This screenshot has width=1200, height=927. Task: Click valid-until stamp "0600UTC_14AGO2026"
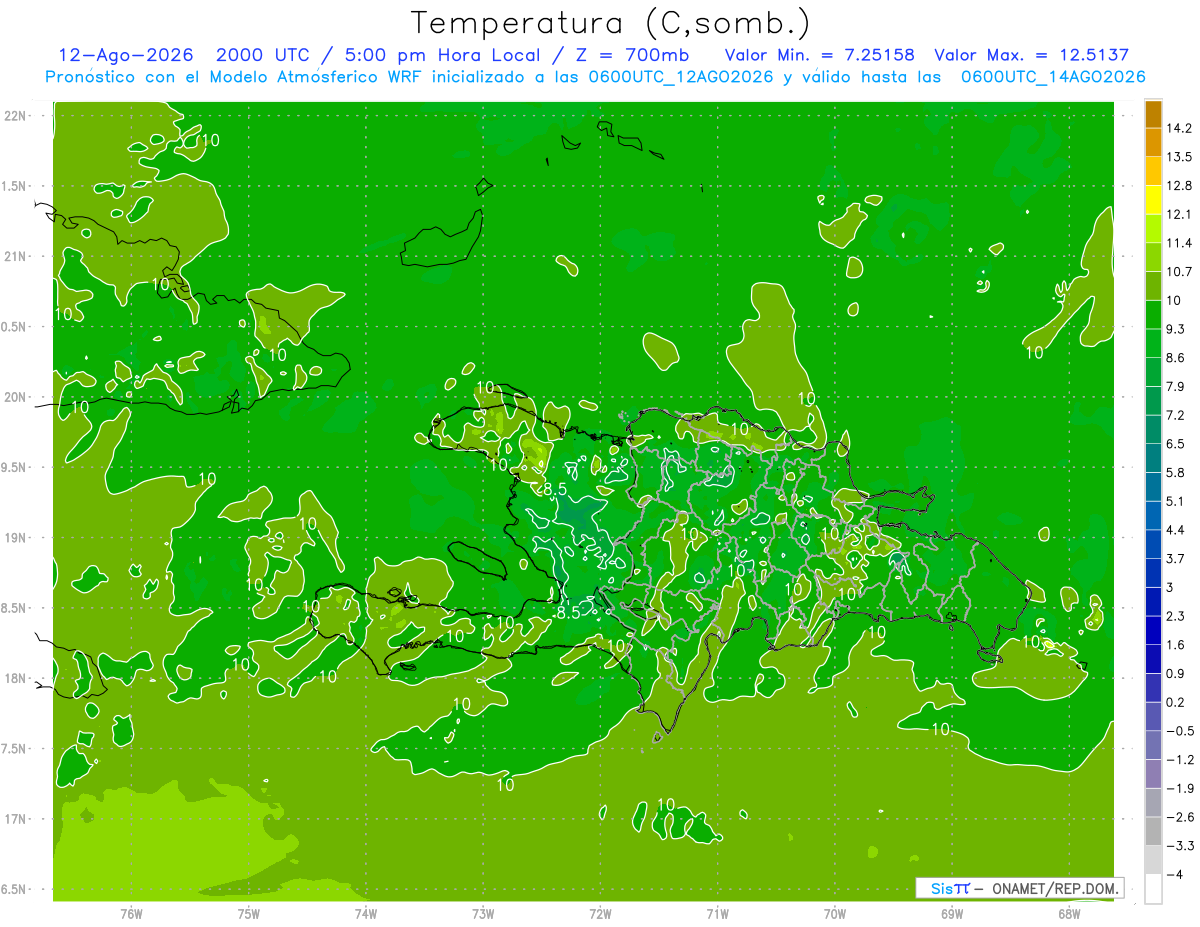point(1053,77)
